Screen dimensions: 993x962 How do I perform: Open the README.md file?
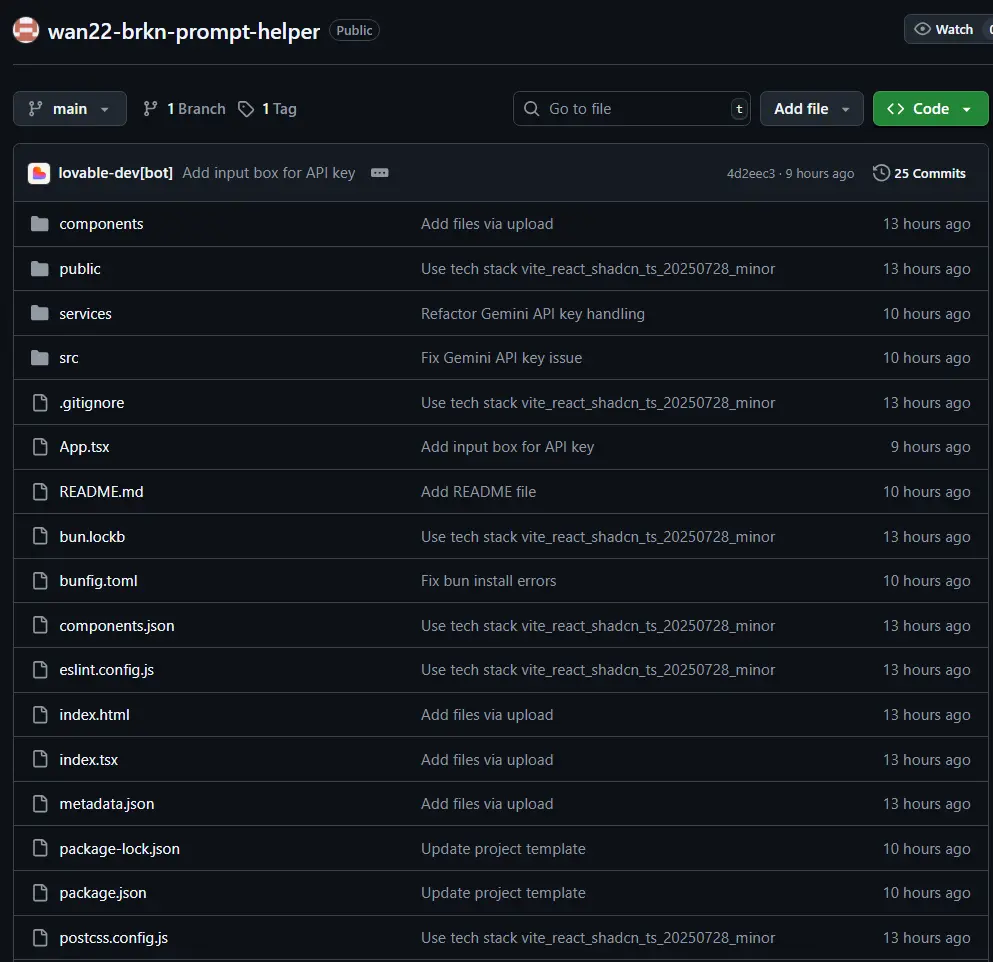pos(101,492)
